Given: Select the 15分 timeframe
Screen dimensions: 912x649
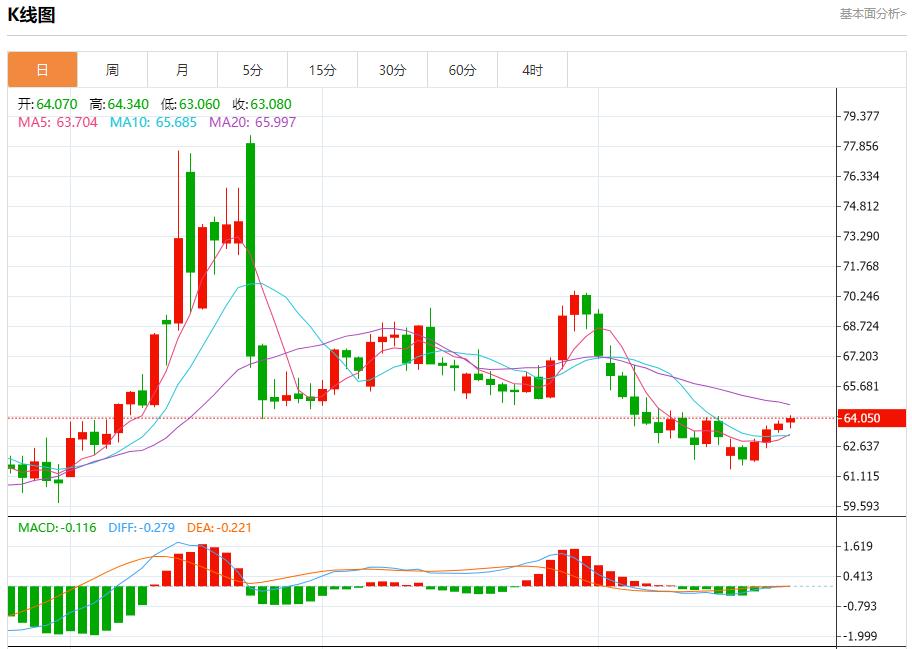Looking at the screenshot, I should click(323, 69).
